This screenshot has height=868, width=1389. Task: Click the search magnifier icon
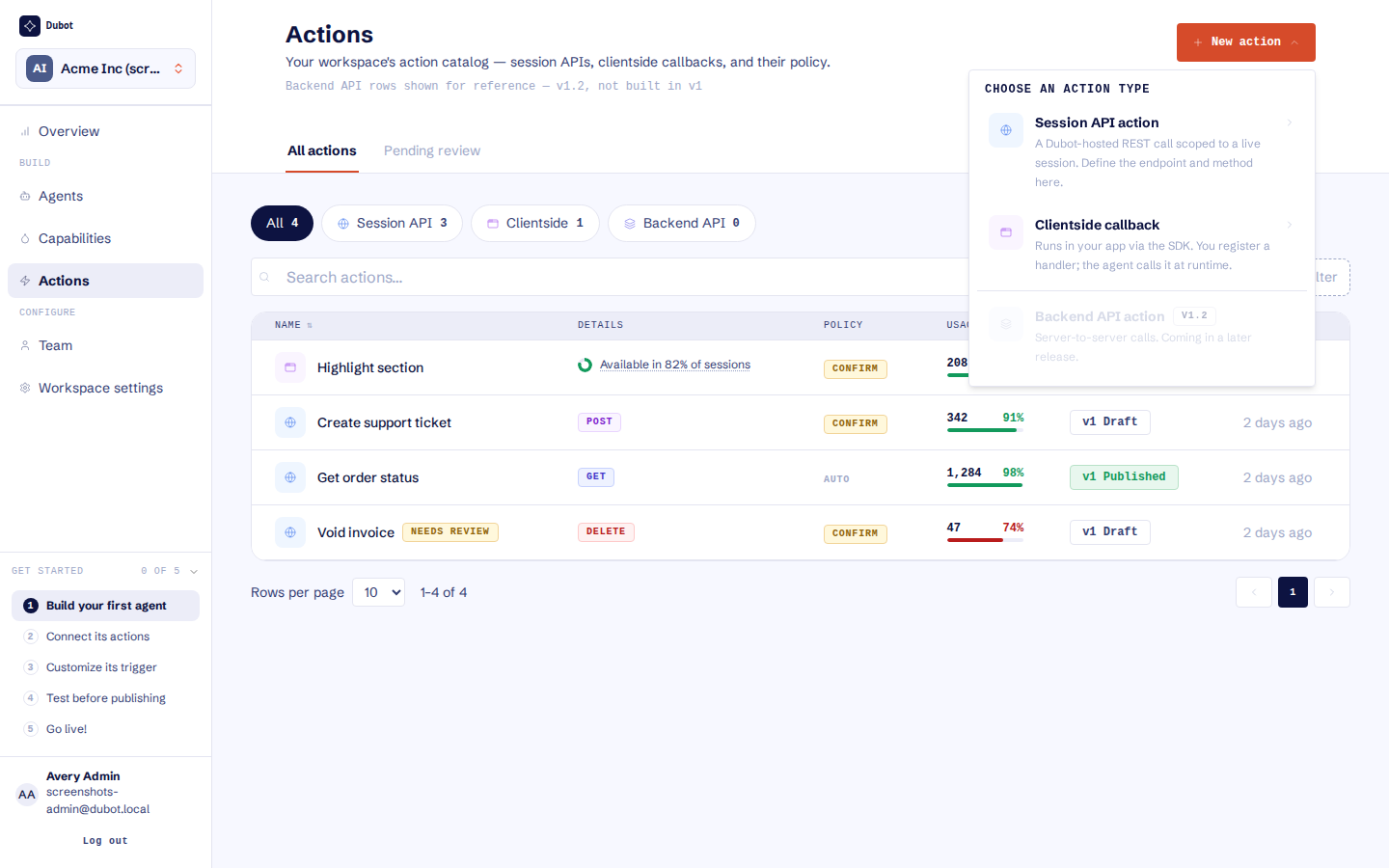click(264, 277)
